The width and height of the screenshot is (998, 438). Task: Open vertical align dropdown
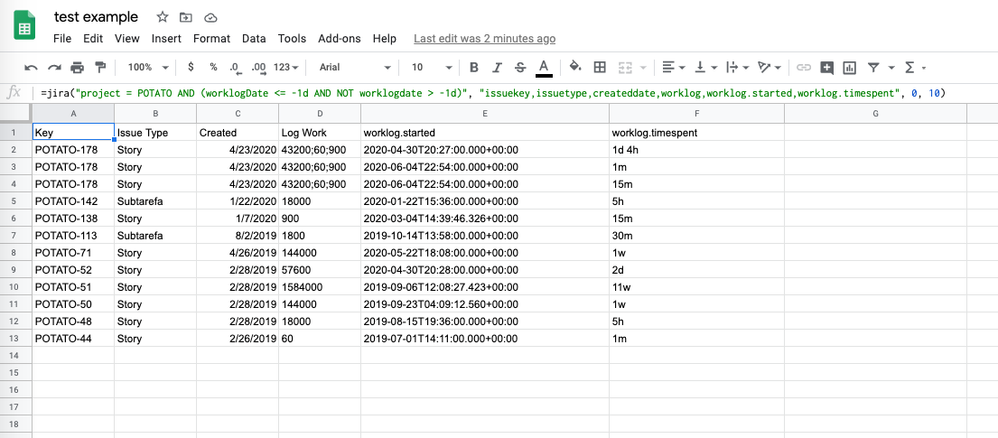(x=706, y=67)
